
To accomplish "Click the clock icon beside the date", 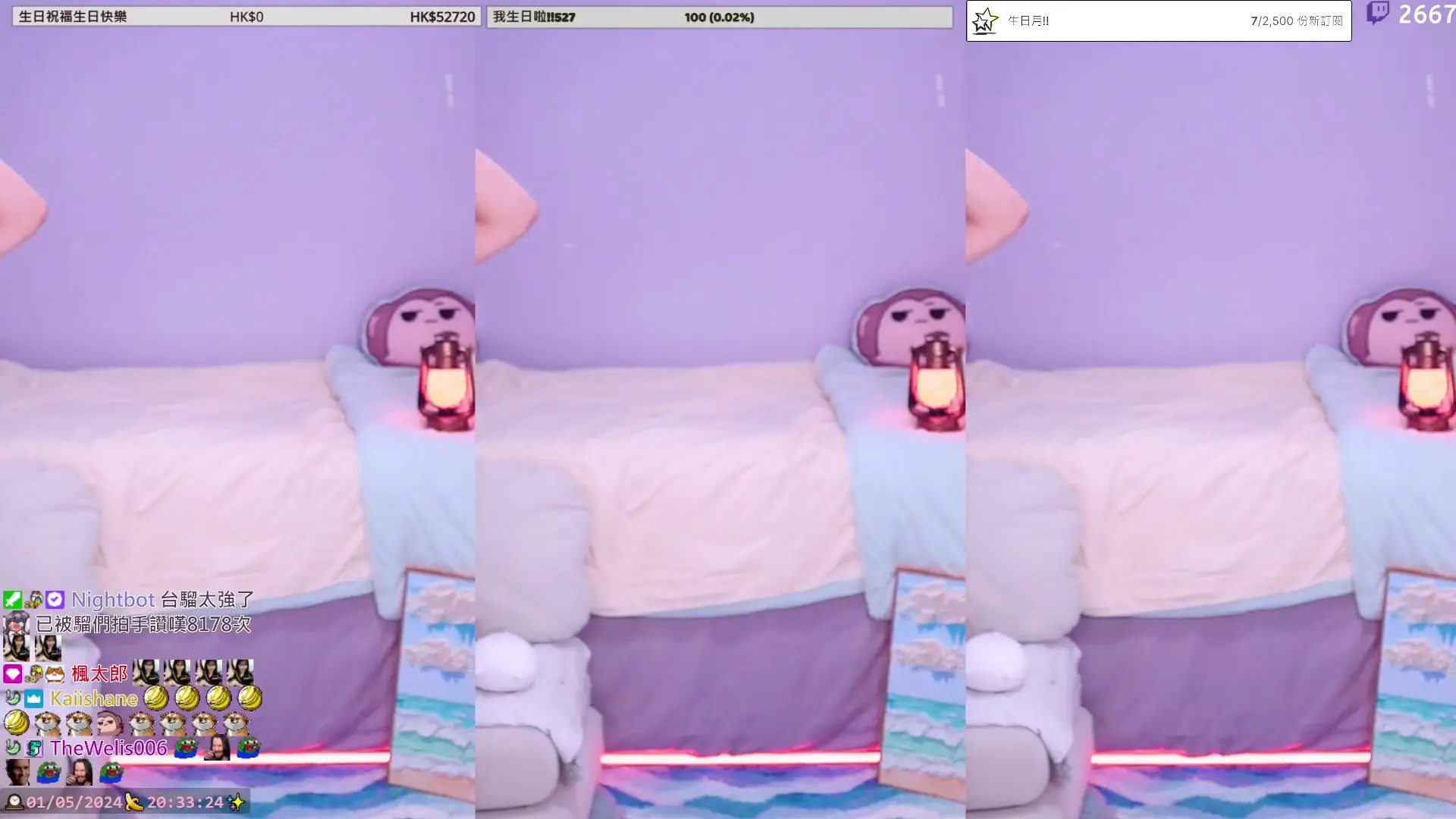I will [14, 802].
